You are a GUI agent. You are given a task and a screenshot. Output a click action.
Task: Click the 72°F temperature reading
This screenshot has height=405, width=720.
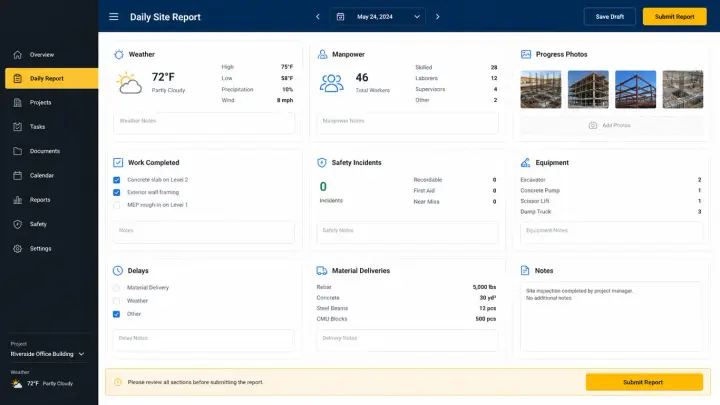point(163,77)
